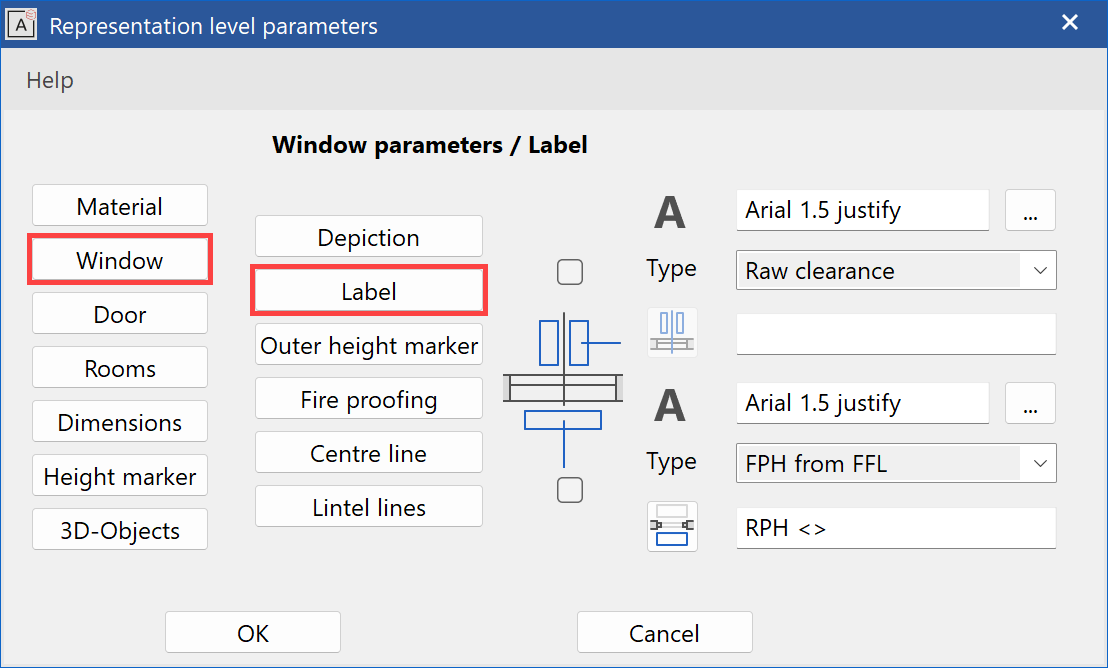The image size is (1108, 668).
Task: Click the lower 'Arial 1.5 justify' text field
Action: (x=862, y=403)
